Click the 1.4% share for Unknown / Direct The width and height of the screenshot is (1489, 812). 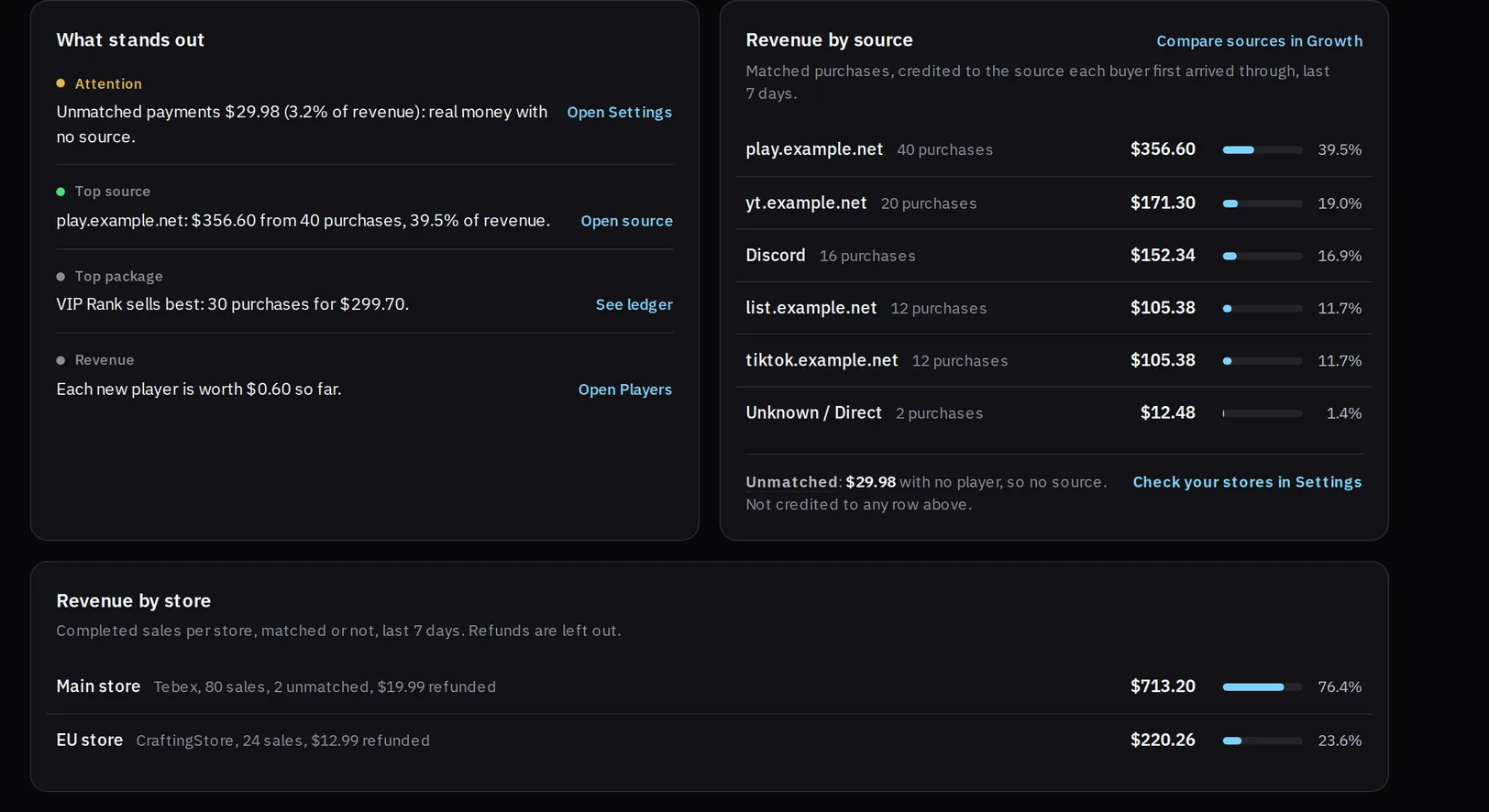[1343, 413]
